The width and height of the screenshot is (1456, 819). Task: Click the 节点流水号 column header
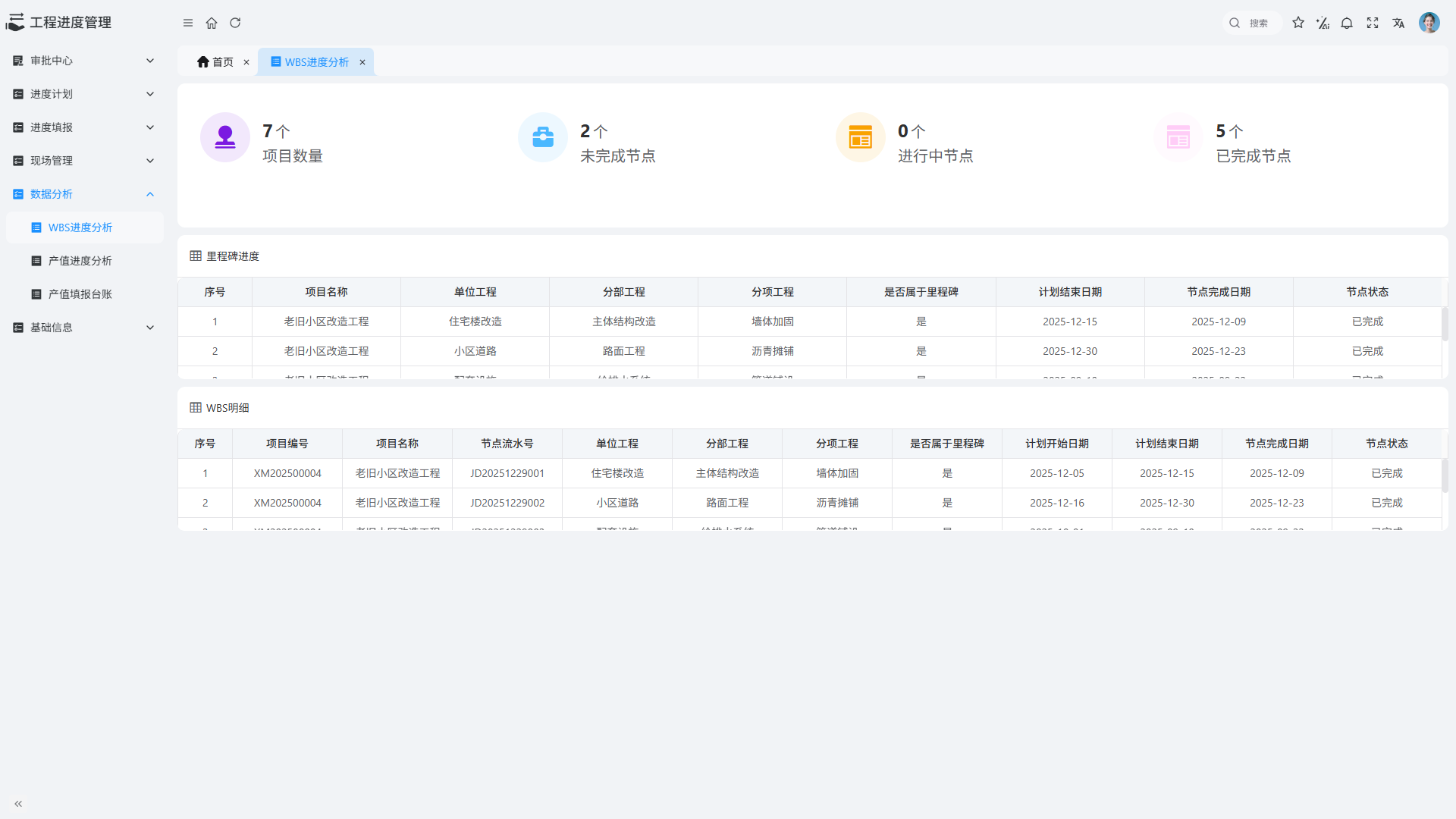(x=507, y=444)
